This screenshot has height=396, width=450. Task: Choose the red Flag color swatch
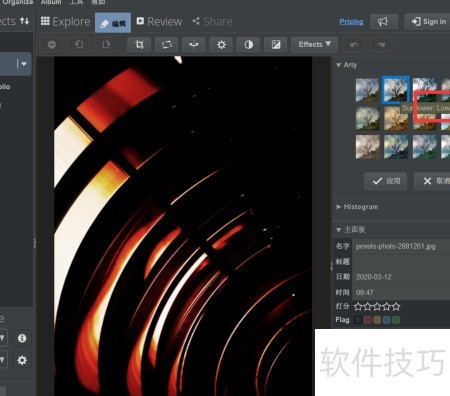click(x=368, y=320)
